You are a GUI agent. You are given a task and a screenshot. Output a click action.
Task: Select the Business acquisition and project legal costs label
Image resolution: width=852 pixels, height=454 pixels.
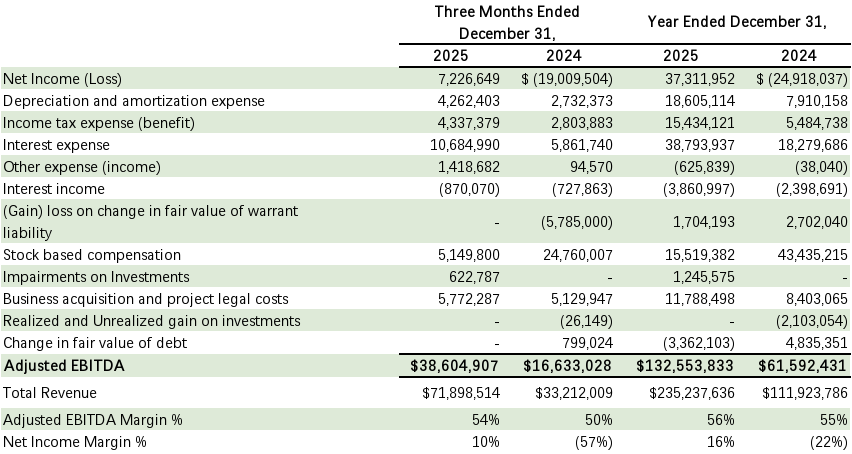(x=146, y=299)
